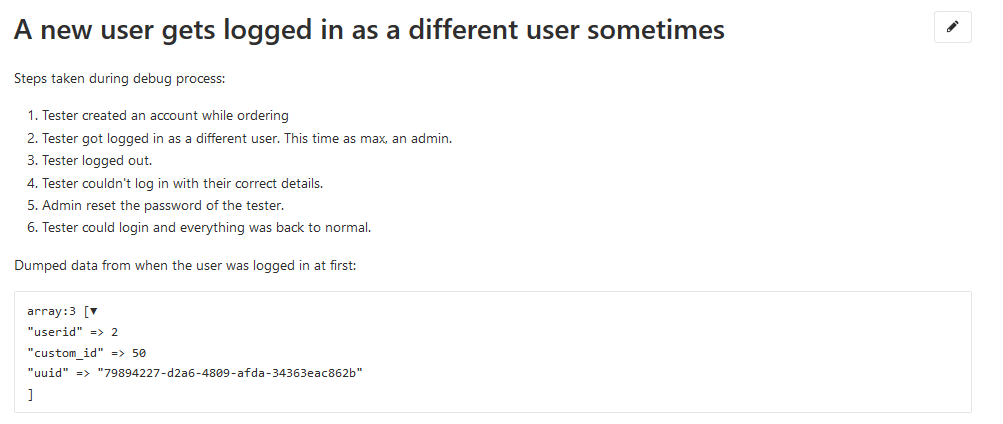This screenshot has height=424, width=1003.
Task: Click step 5 about admin password reset
Action: pos(163,205)
